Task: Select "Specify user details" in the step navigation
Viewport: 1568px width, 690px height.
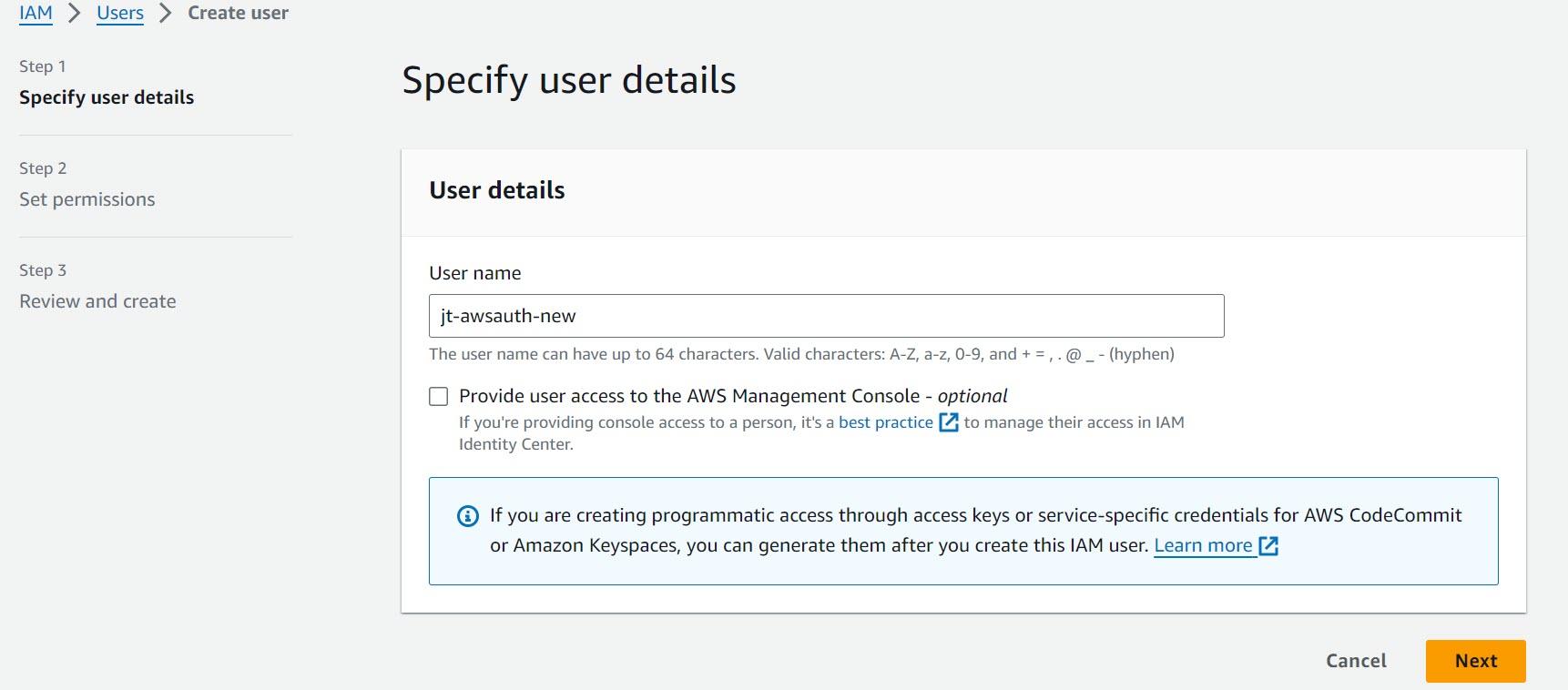Action: [107, 96]
